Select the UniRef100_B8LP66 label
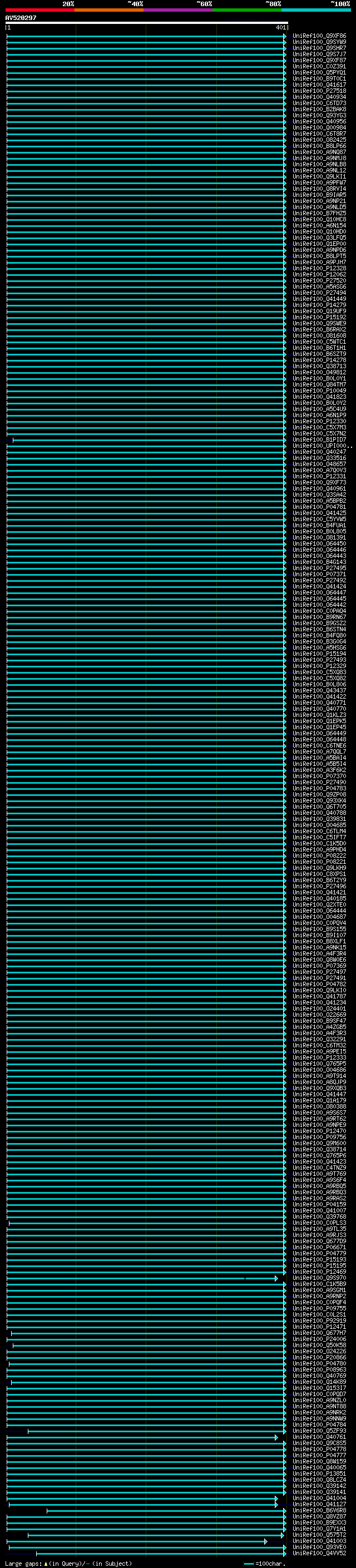Image resolution: width=356 pixels, height=1568 pixels. tap(319, 146)
